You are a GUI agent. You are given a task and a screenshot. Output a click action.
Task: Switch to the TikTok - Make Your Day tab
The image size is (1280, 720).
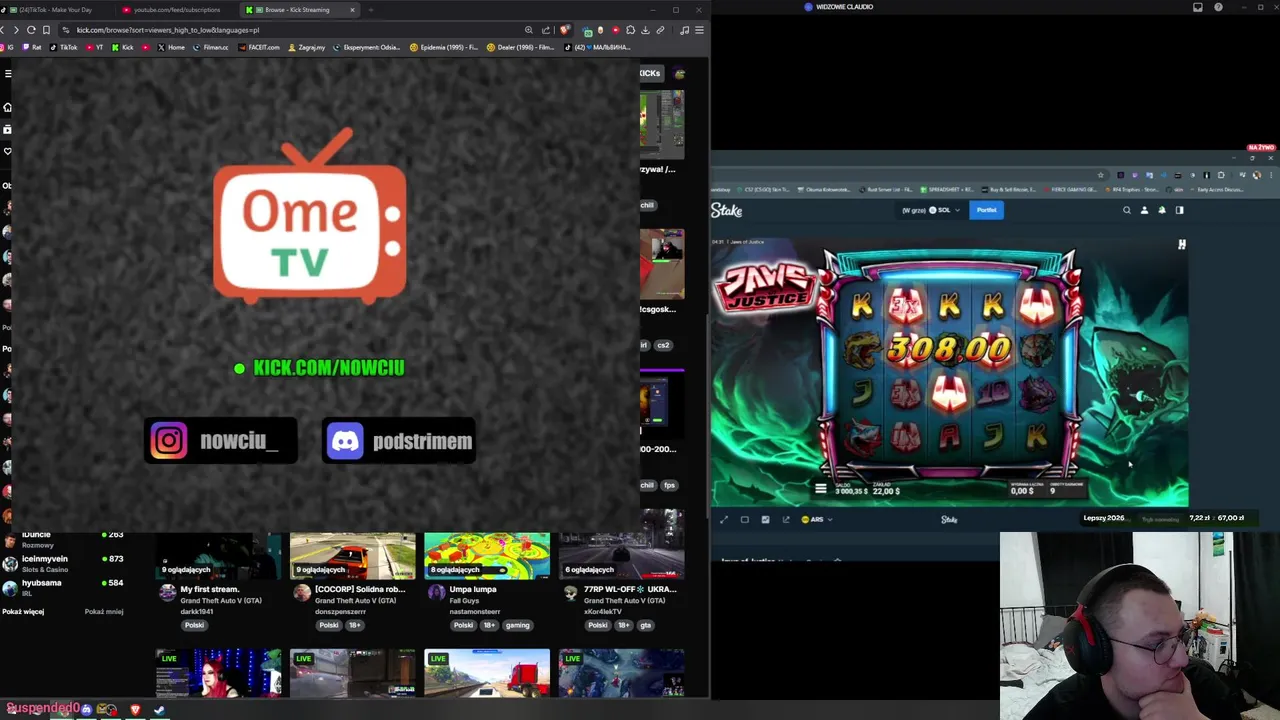55,10
